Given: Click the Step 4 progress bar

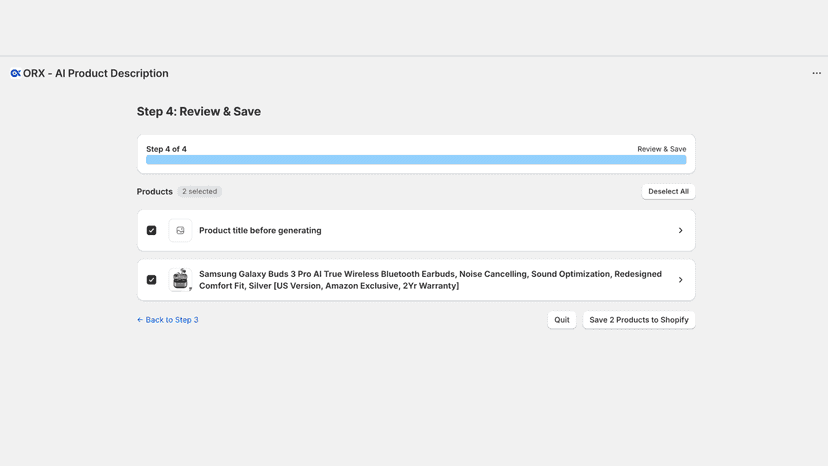Looking at the screenshot, I should tap(416, 160).
